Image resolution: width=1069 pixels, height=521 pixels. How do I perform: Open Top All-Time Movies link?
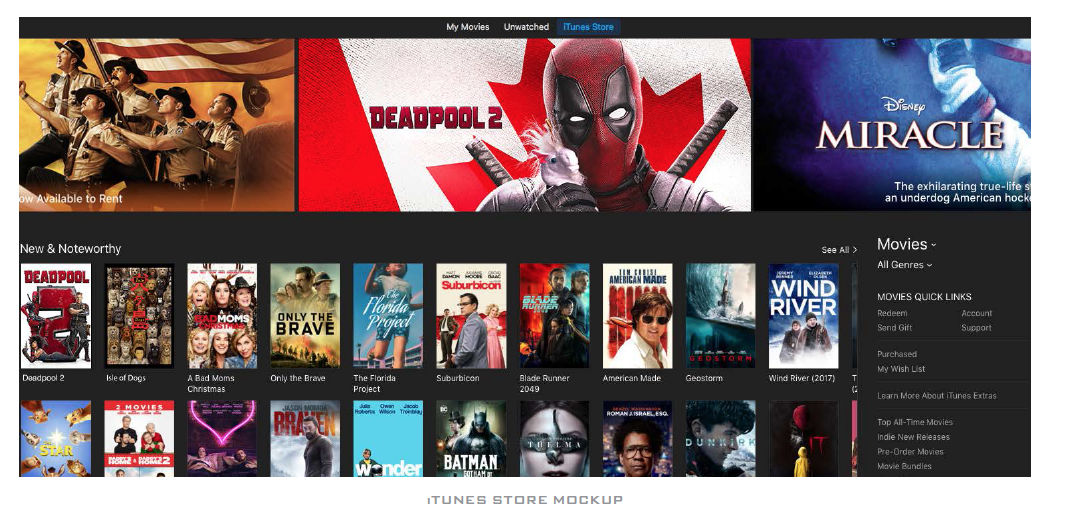click(x=916, y=422)
